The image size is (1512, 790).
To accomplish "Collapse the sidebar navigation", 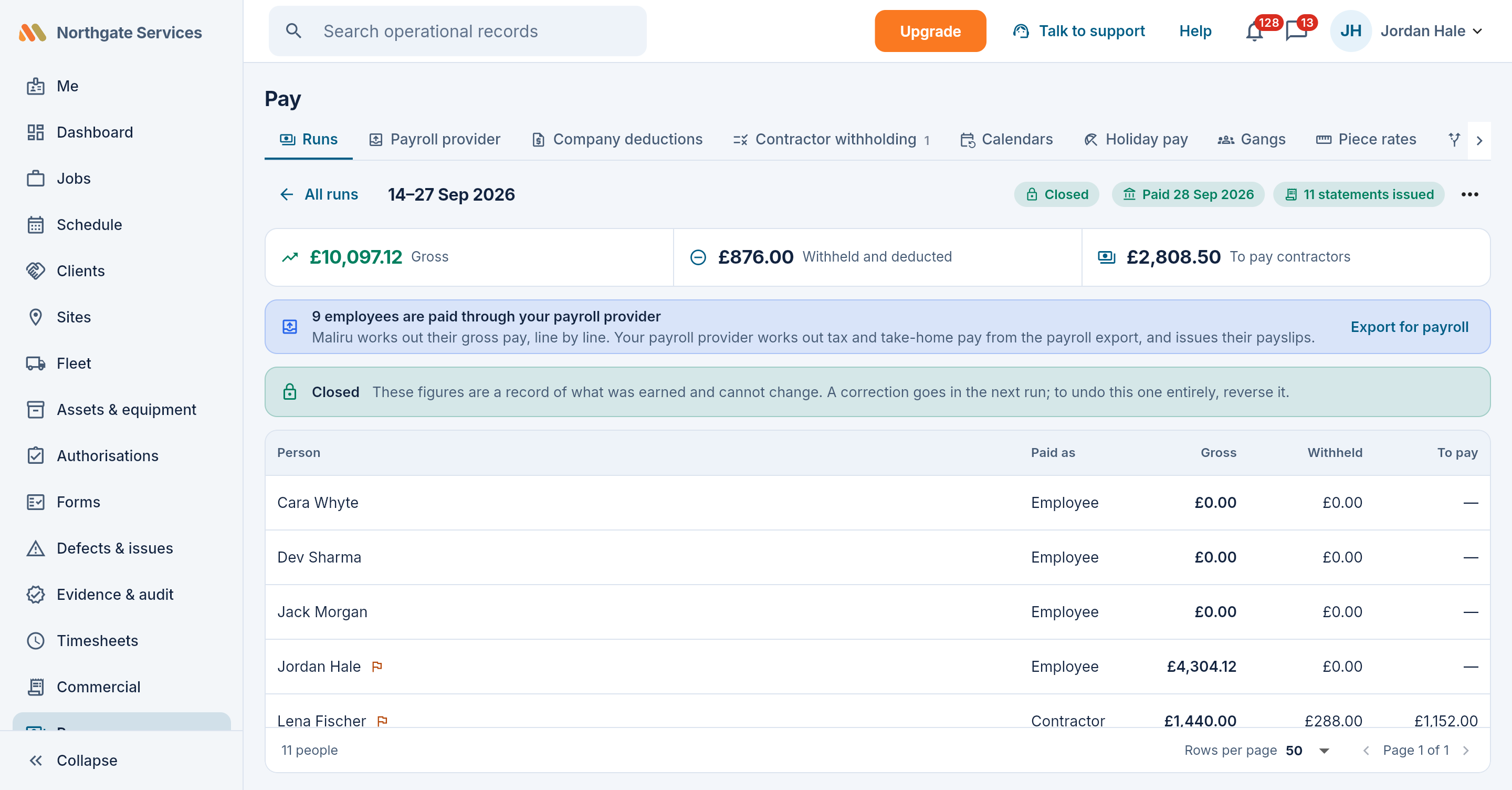I will [x=121, y=761].
